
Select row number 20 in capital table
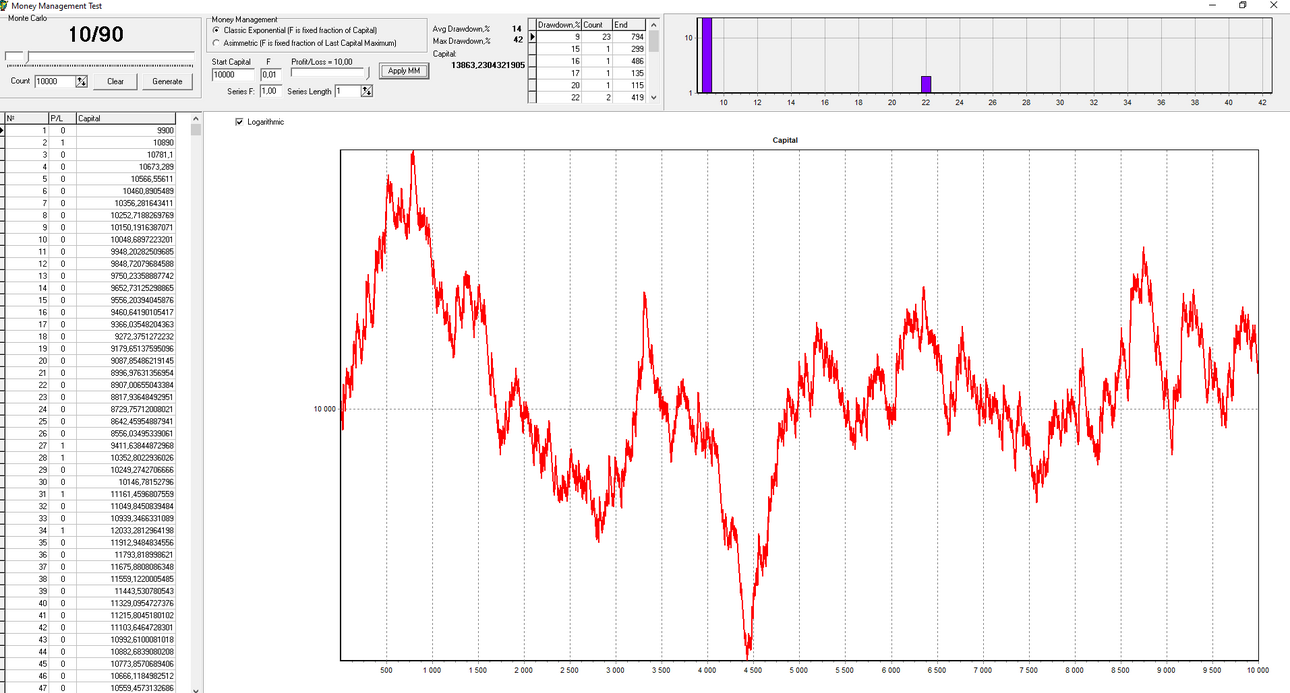coord(26,361)
